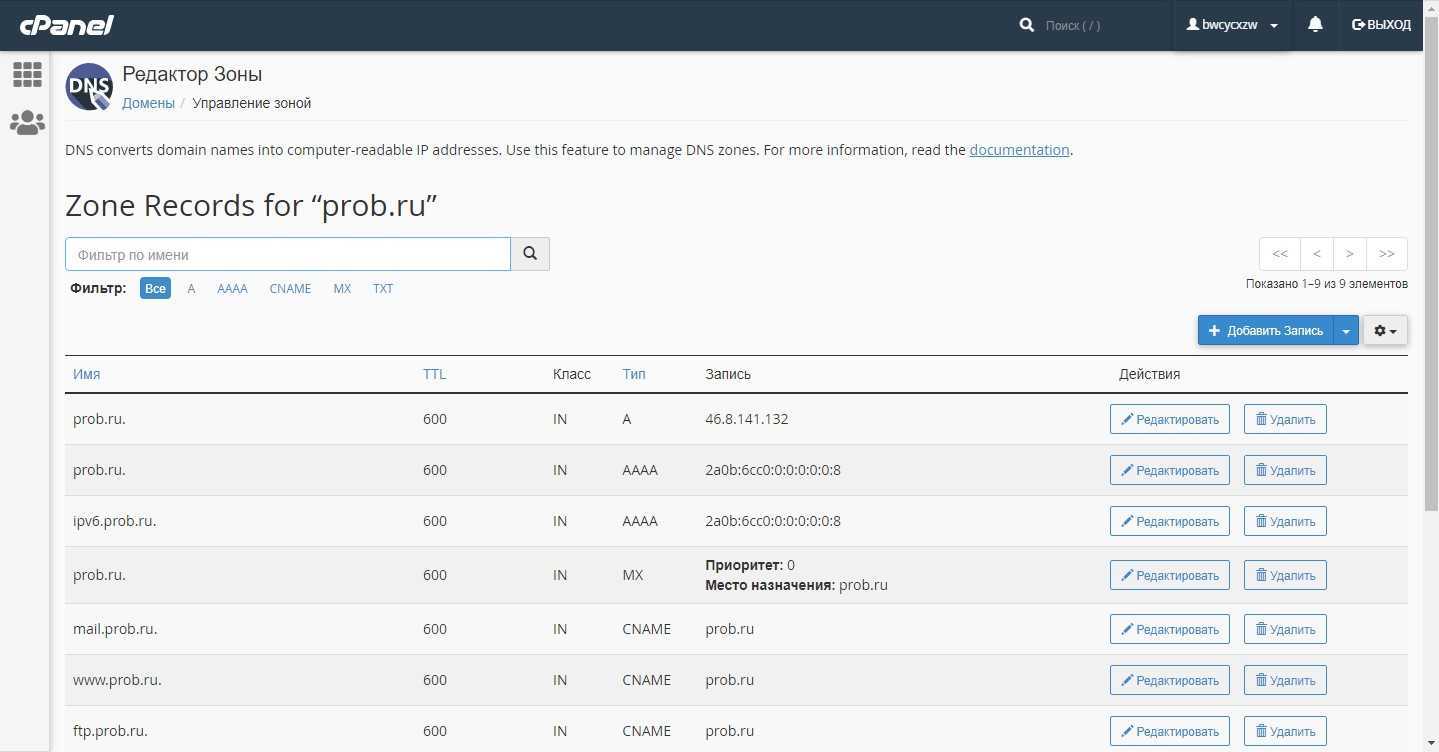Click the DNS Zone Editor icon
This screenshot has height=752, width=1439.
pos(89,87)
